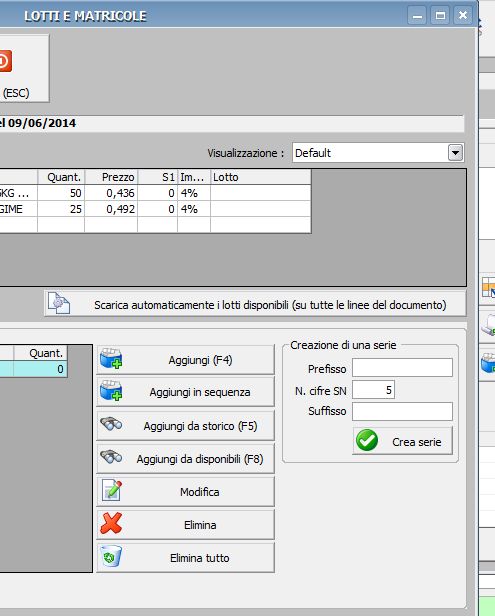The height and width of the screenshot is (616, 495).
Task: Click binoculars icon on Aggiungi da disponibili
Action: click(111, 457)
